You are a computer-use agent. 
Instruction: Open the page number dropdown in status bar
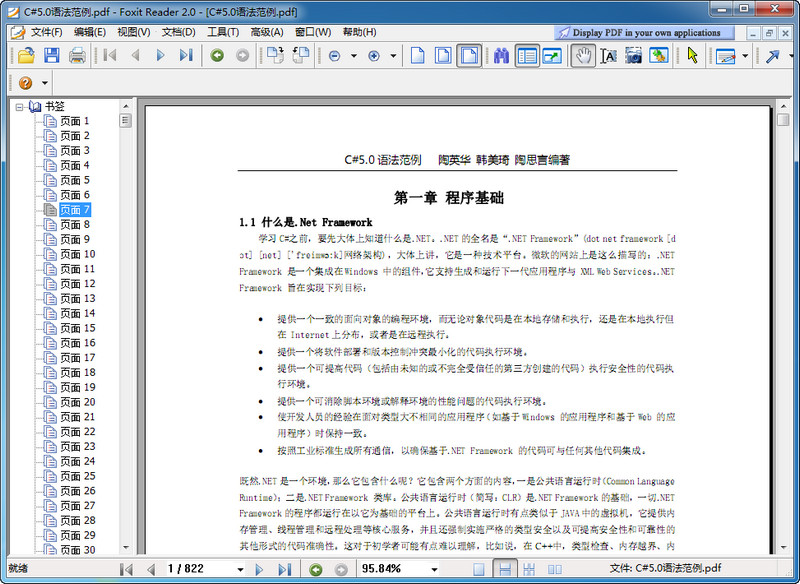coord(240,569)
